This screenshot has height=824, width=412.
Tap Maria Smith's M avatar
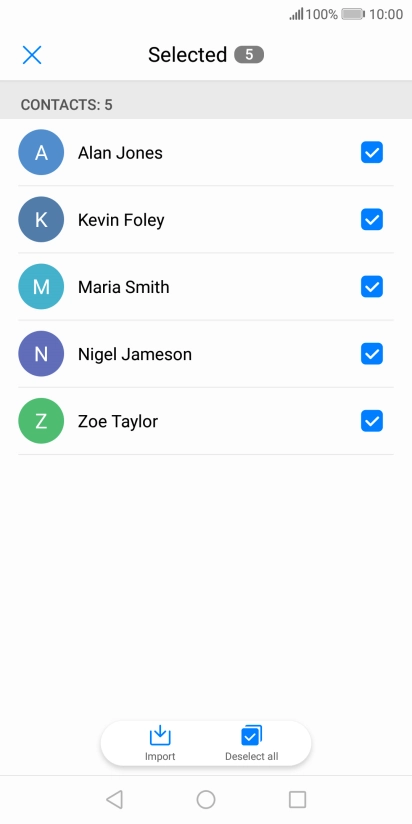click(x=41, y=287)
